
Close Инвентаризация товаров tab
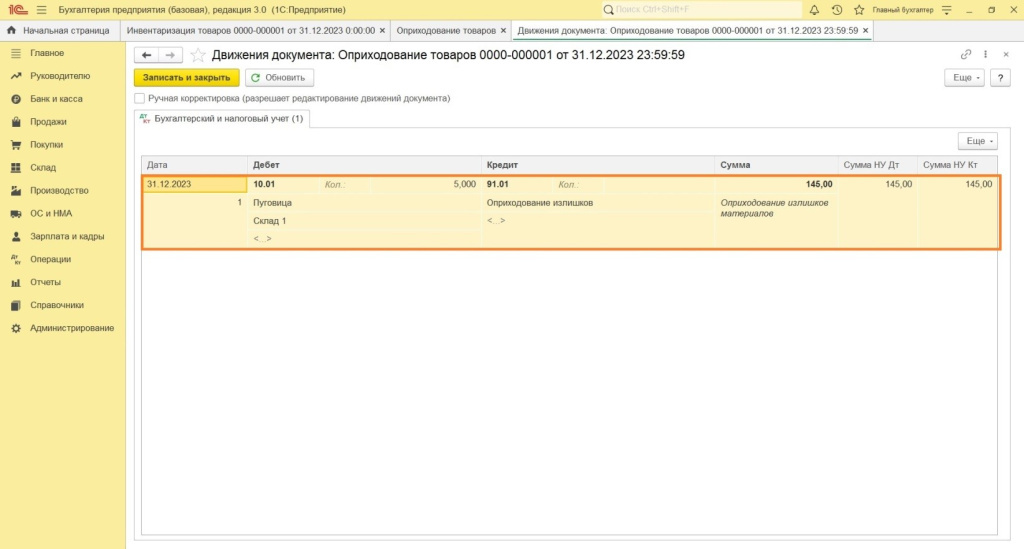383,31
